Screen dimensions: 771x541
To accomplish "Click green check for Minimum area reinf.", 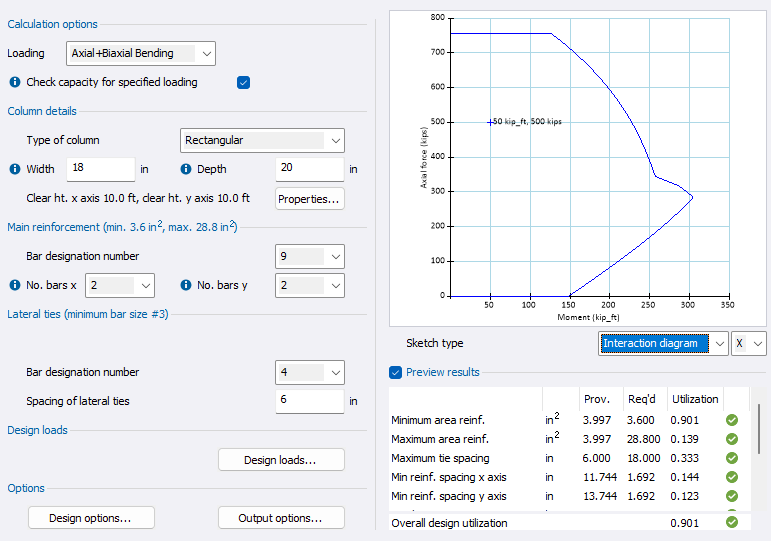I will [731, 420].
